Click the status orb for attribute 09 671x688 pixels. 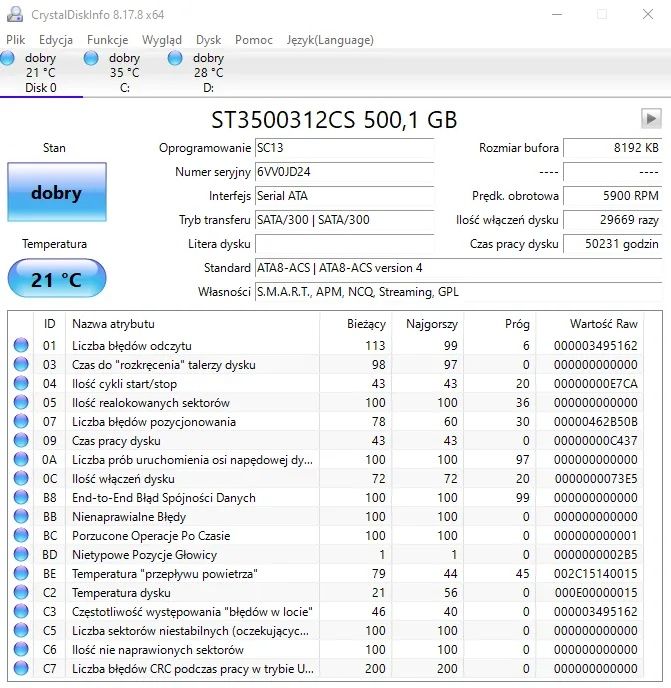(21, 440)
